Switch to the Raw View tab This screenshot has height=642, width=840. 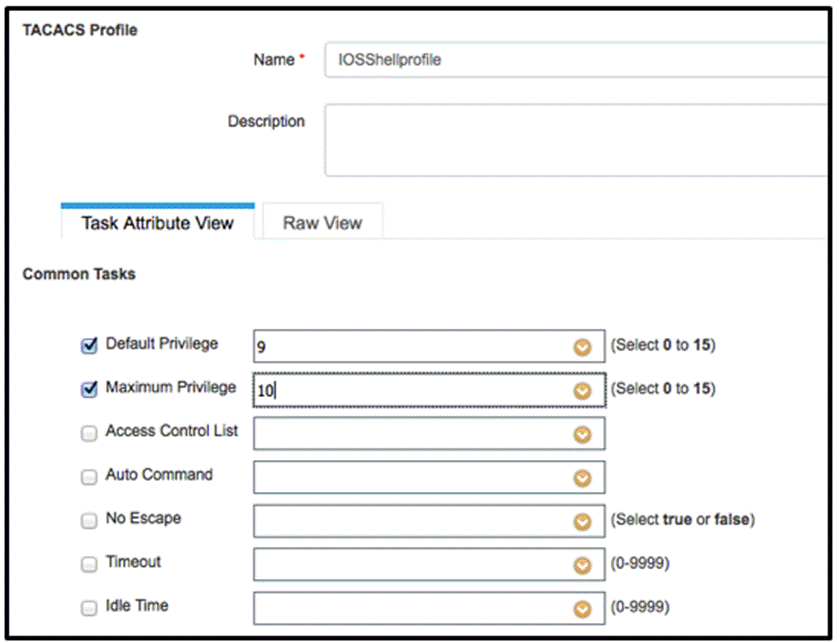(x=320, y=222)
